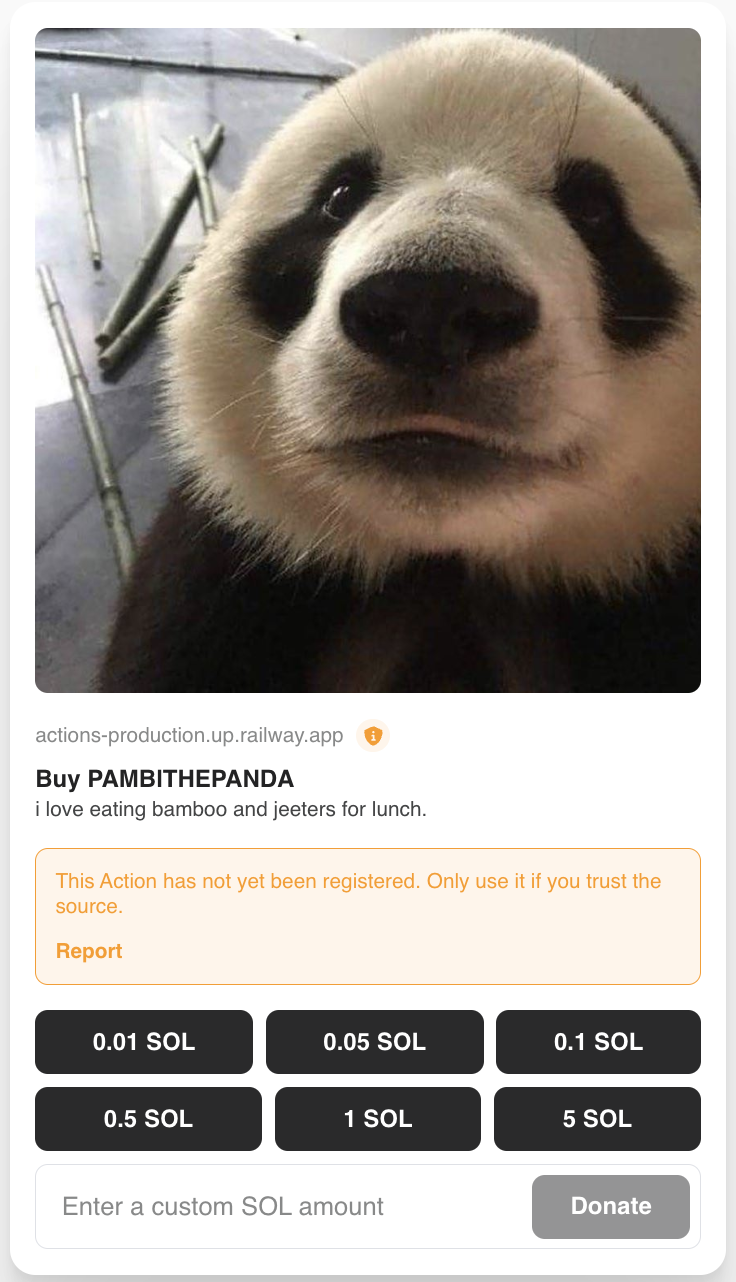This screenshot has width=736, height=1282.
Task: Click the Buy PAMBITHEPANDA title
Action: point(165,779)
